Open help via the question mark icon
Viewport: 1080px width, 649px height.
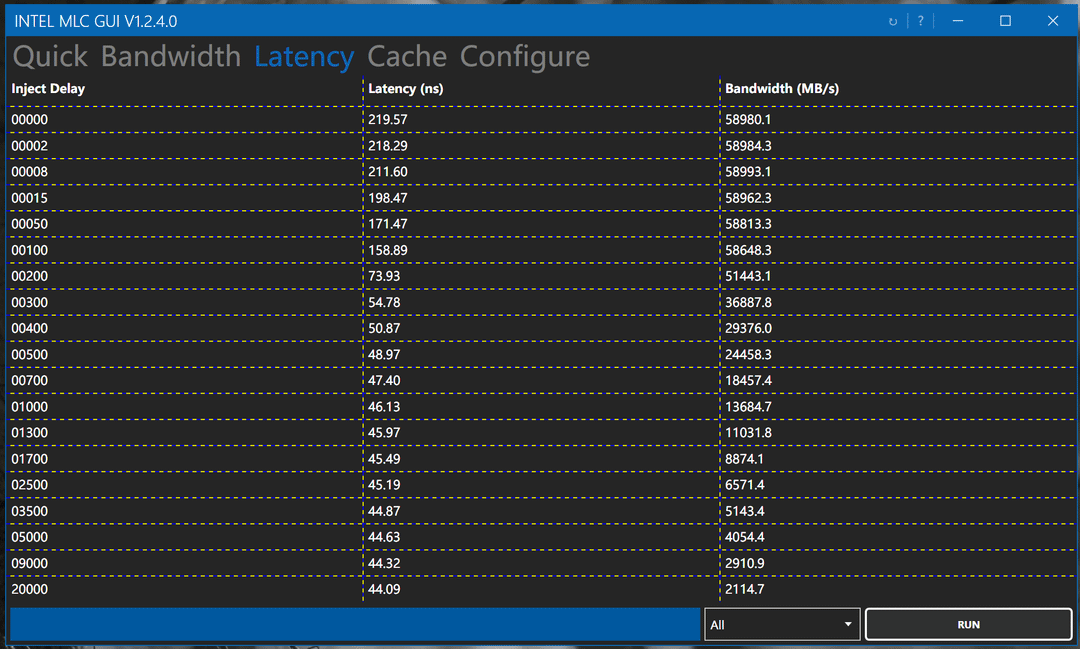[x=920, y=21]
